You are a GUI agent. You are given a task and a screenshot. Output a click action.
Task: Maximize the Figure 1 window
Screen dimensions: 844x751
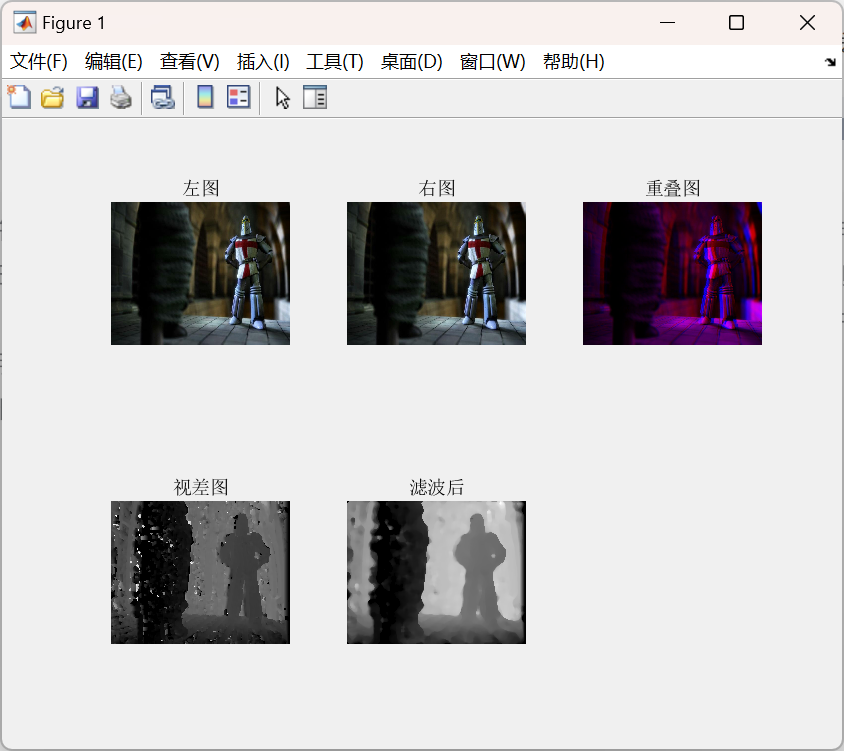point(736,23)
